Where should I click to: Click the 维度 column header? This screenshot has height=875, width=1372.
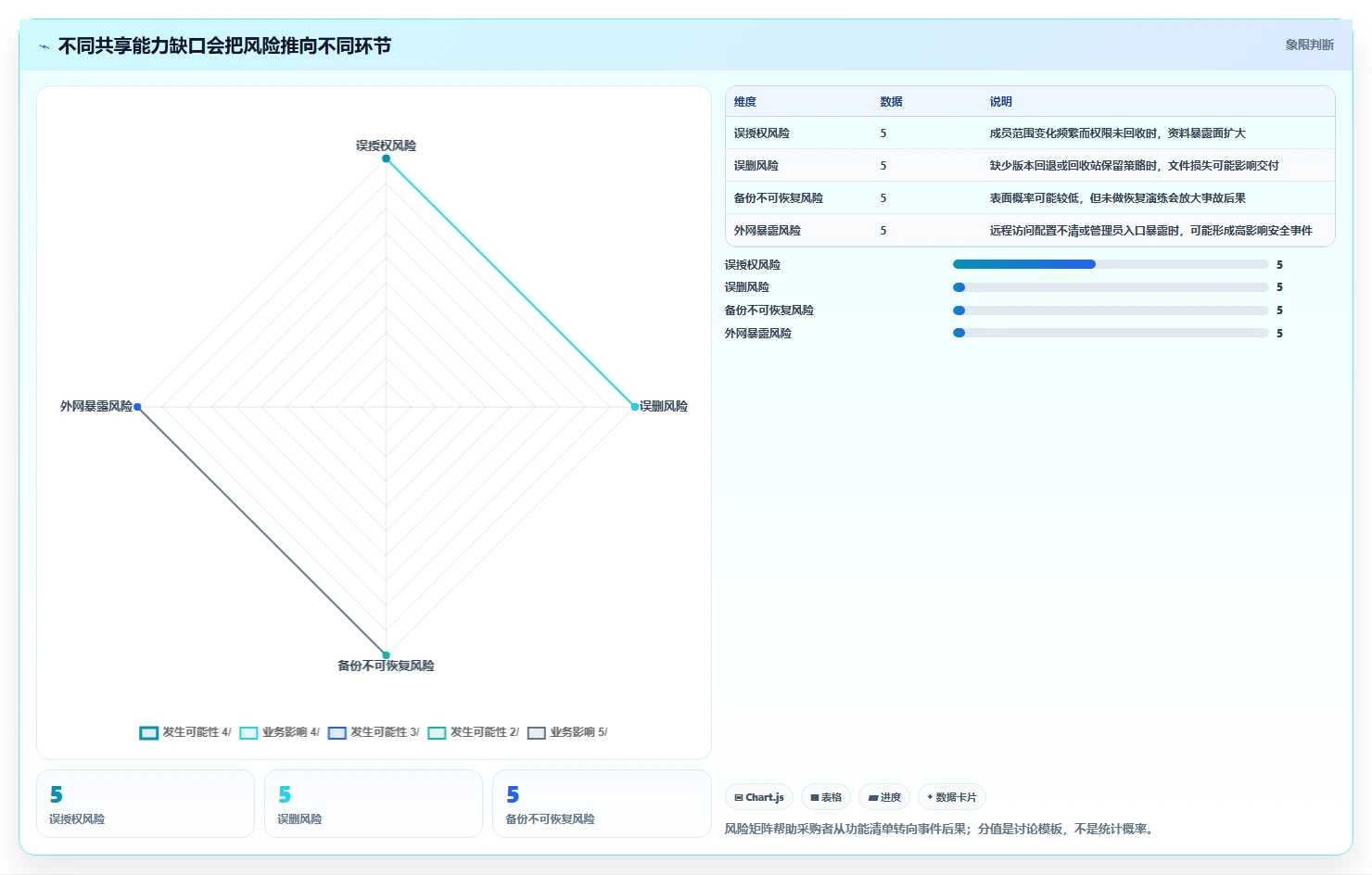point(745,102)
